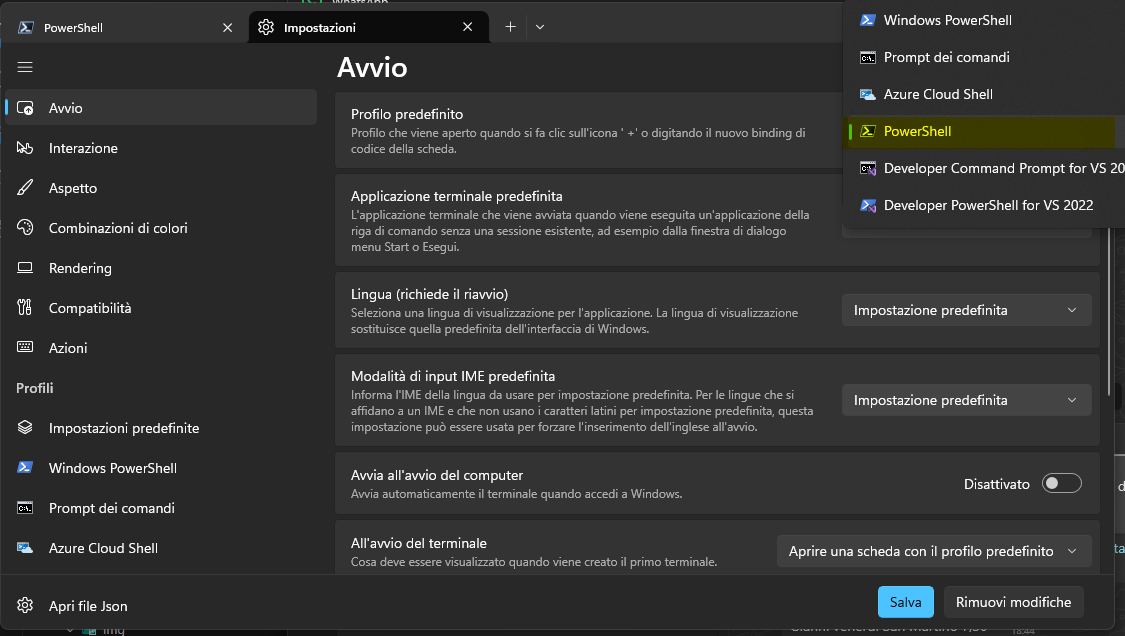Viewport: 1125px width, 636px height.
Task: Open the Compatibilità sidebar icon
Action: coord(26,308)
